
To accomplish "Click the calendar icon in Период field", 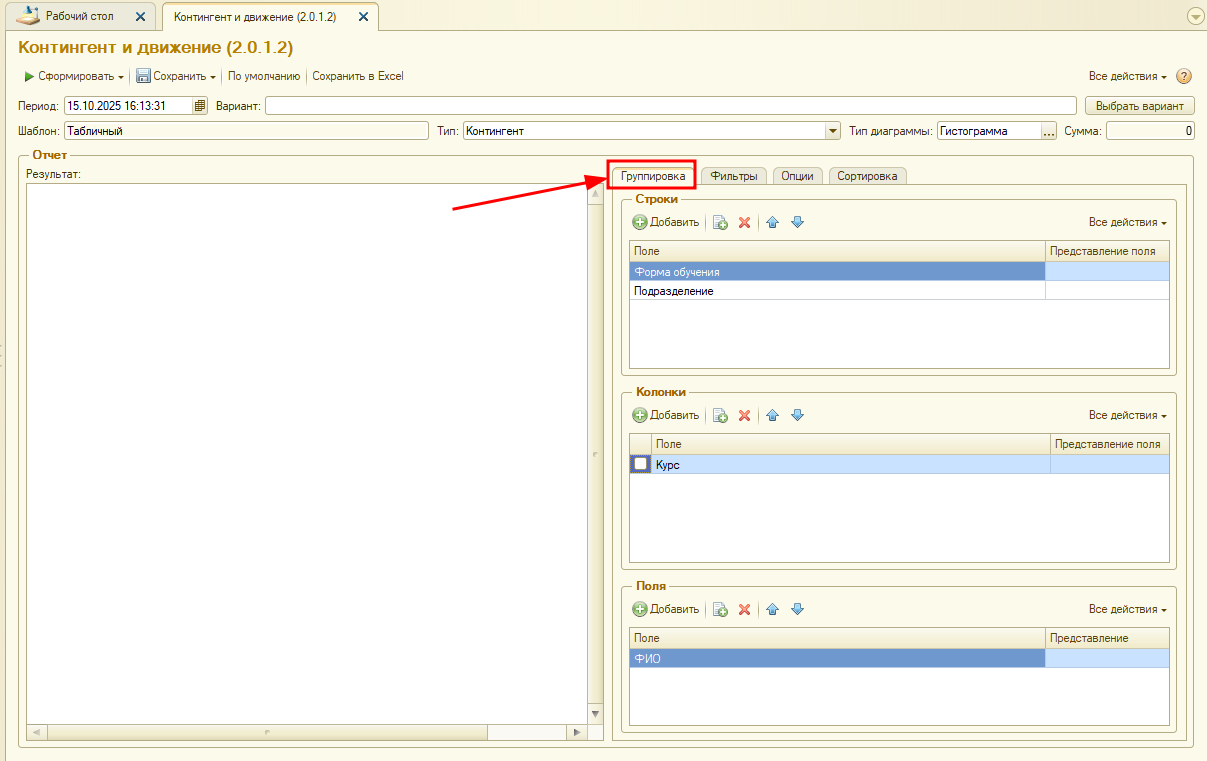I will click(x=200, y=106).
